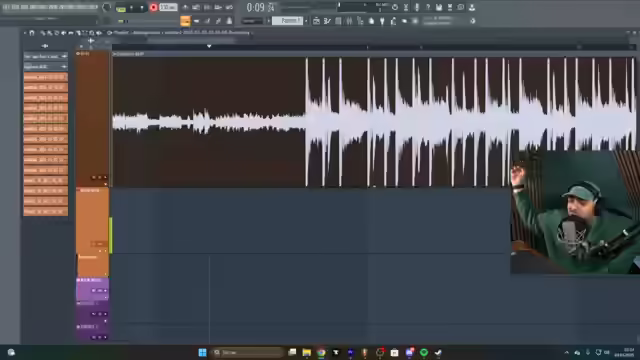This screenshot has width=640, height=360.
Task: Open the channel rack view icon
Action: [338, 21]
